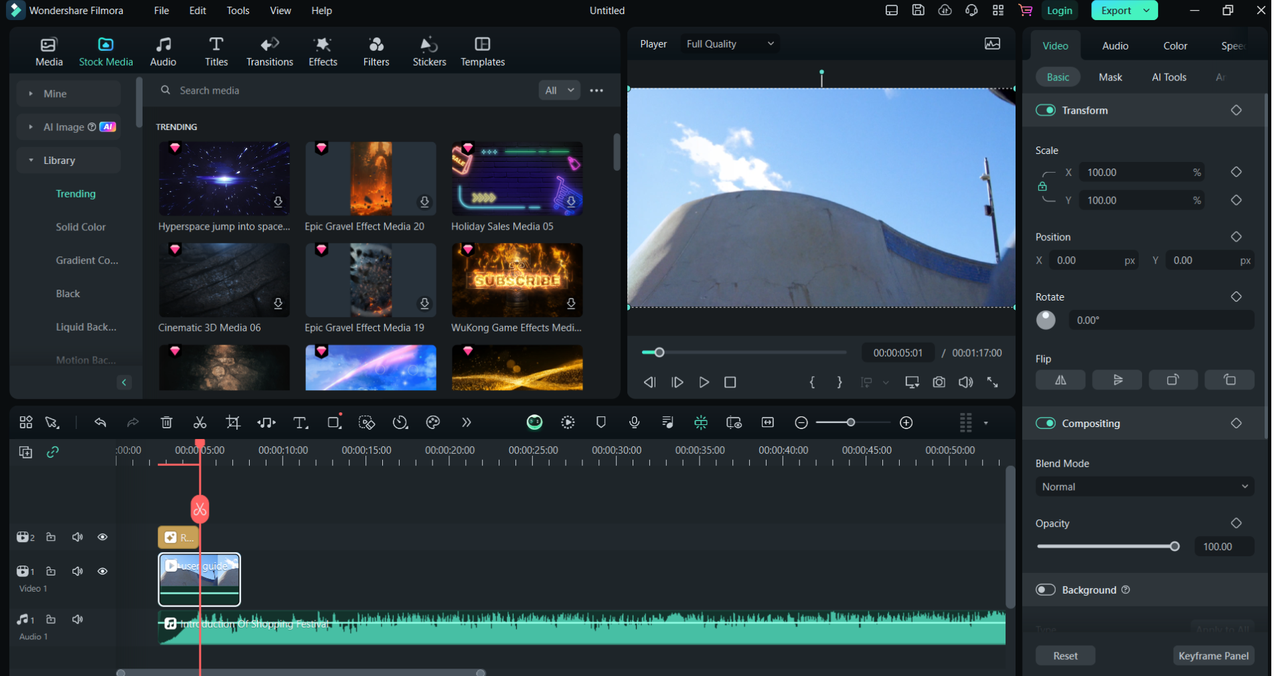Toggle the Compositing switch
Screen dimensions: 1280x676
tap(1046, 423)
